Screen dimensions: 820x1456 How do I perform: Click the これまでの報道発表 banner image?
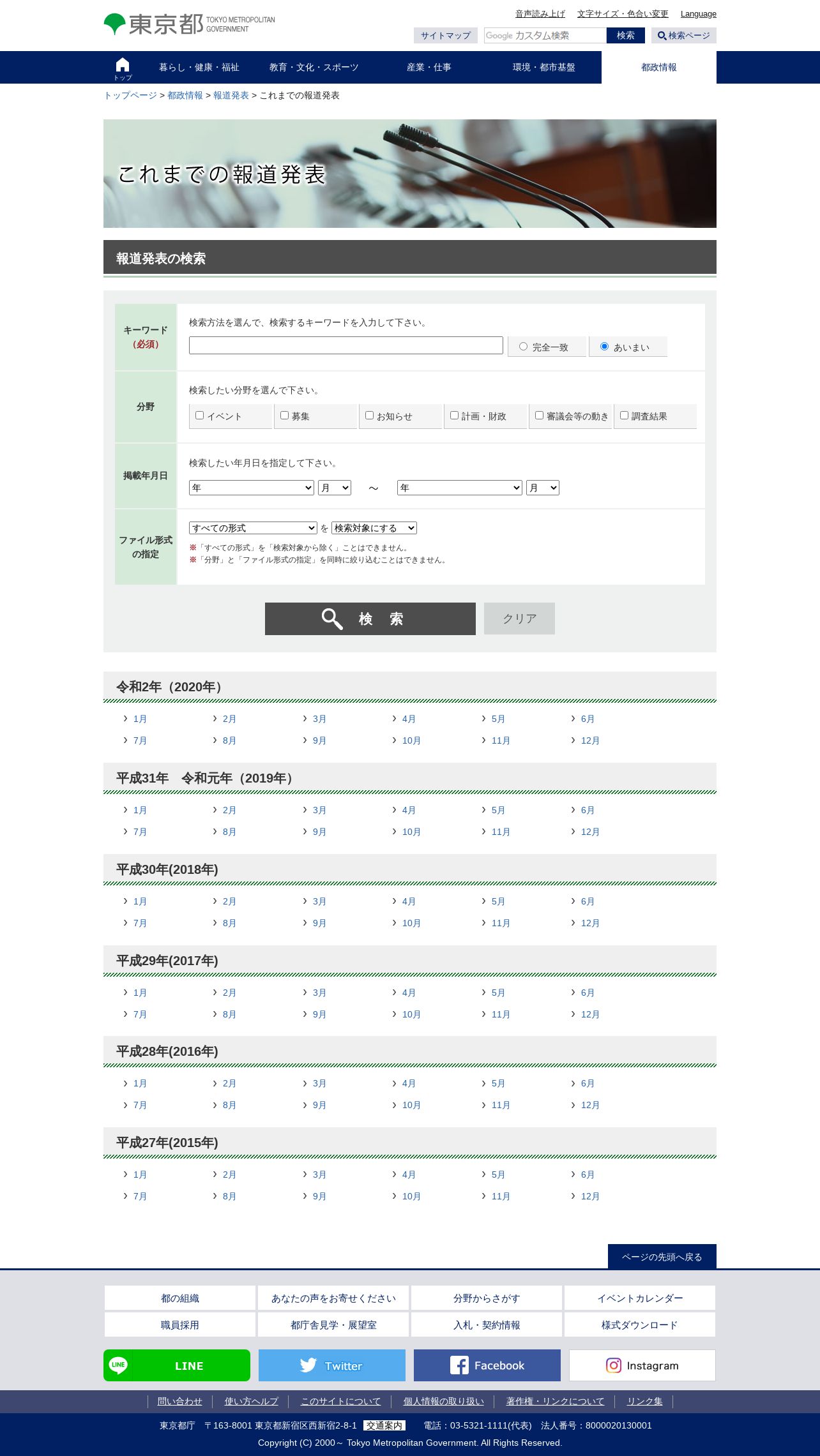(410, 174)
